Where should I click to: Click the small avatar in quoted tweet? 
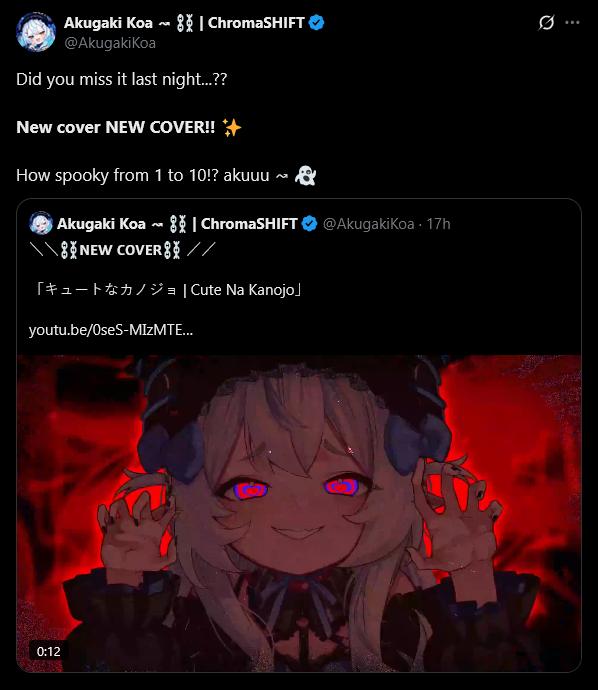(x=41, y=223)
